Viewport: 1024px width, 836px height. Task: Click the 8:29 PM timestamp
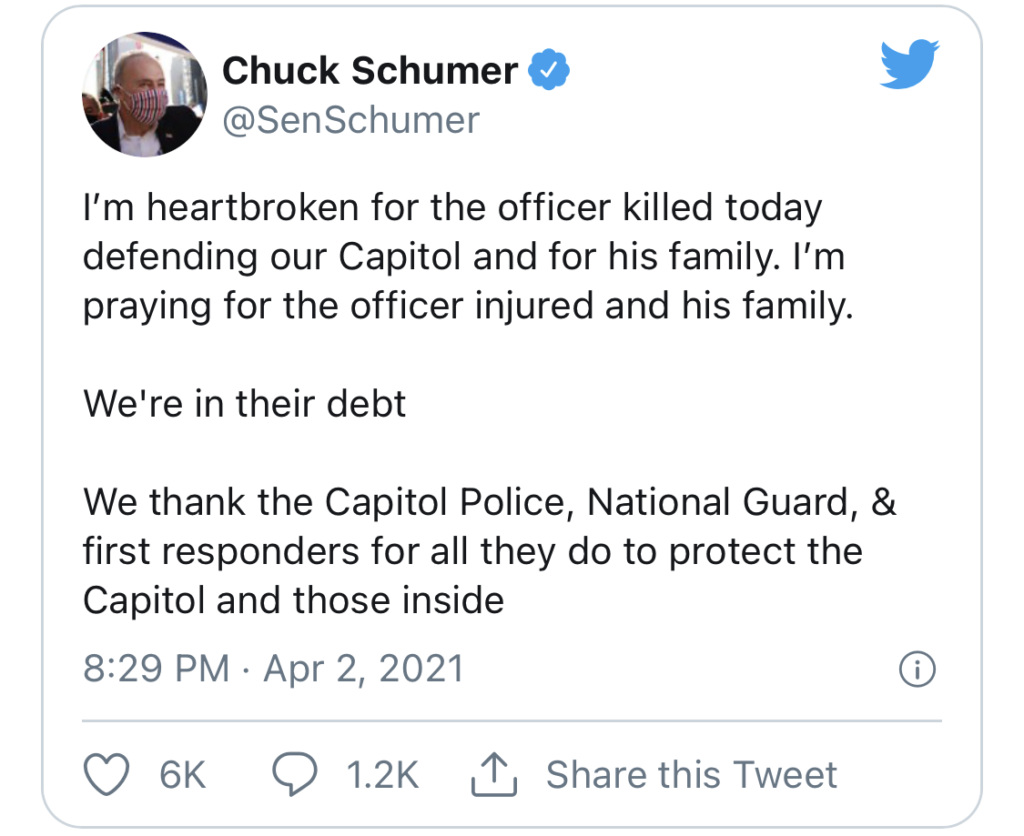pyautogui.click(x=156, y=669)
